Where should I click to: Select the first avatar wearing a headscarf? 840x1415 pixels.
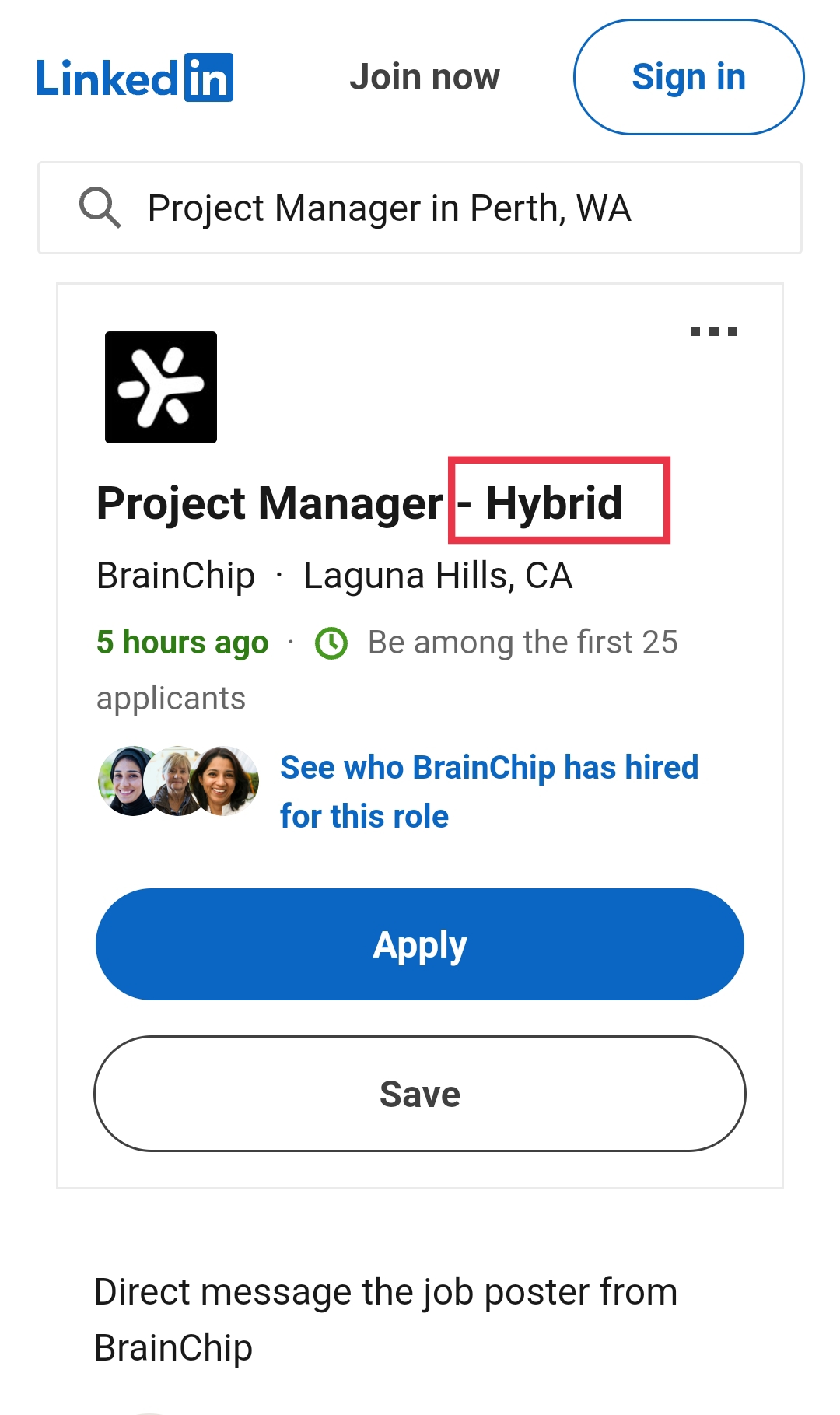pos(128,780)
